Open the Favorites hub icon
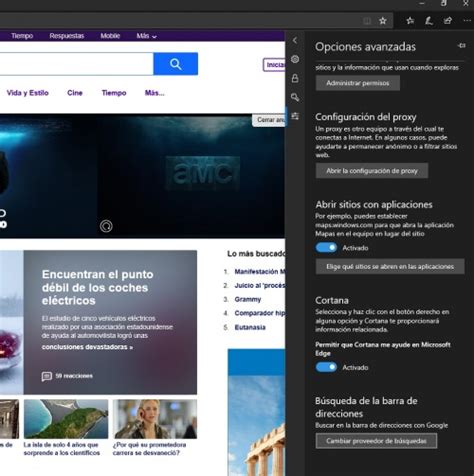This screenshot has height=476, width=474. tap(410, 21)
